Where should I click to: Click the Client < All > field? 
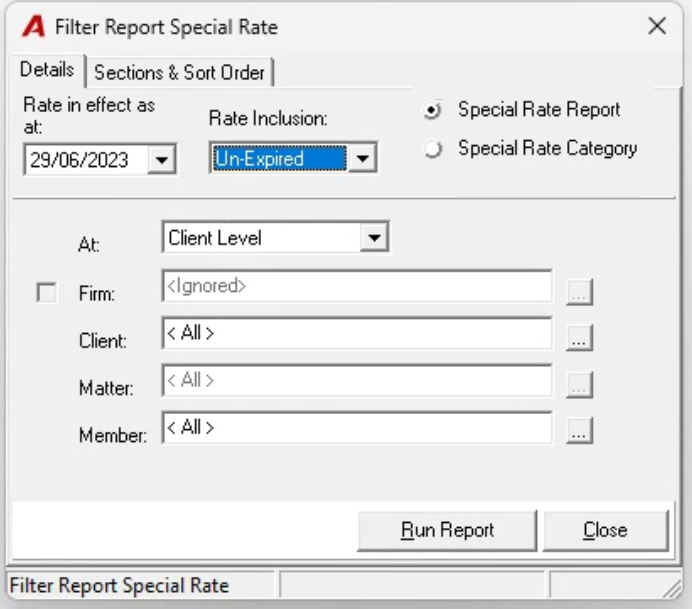pyautogui.click(x=357, y=333)
